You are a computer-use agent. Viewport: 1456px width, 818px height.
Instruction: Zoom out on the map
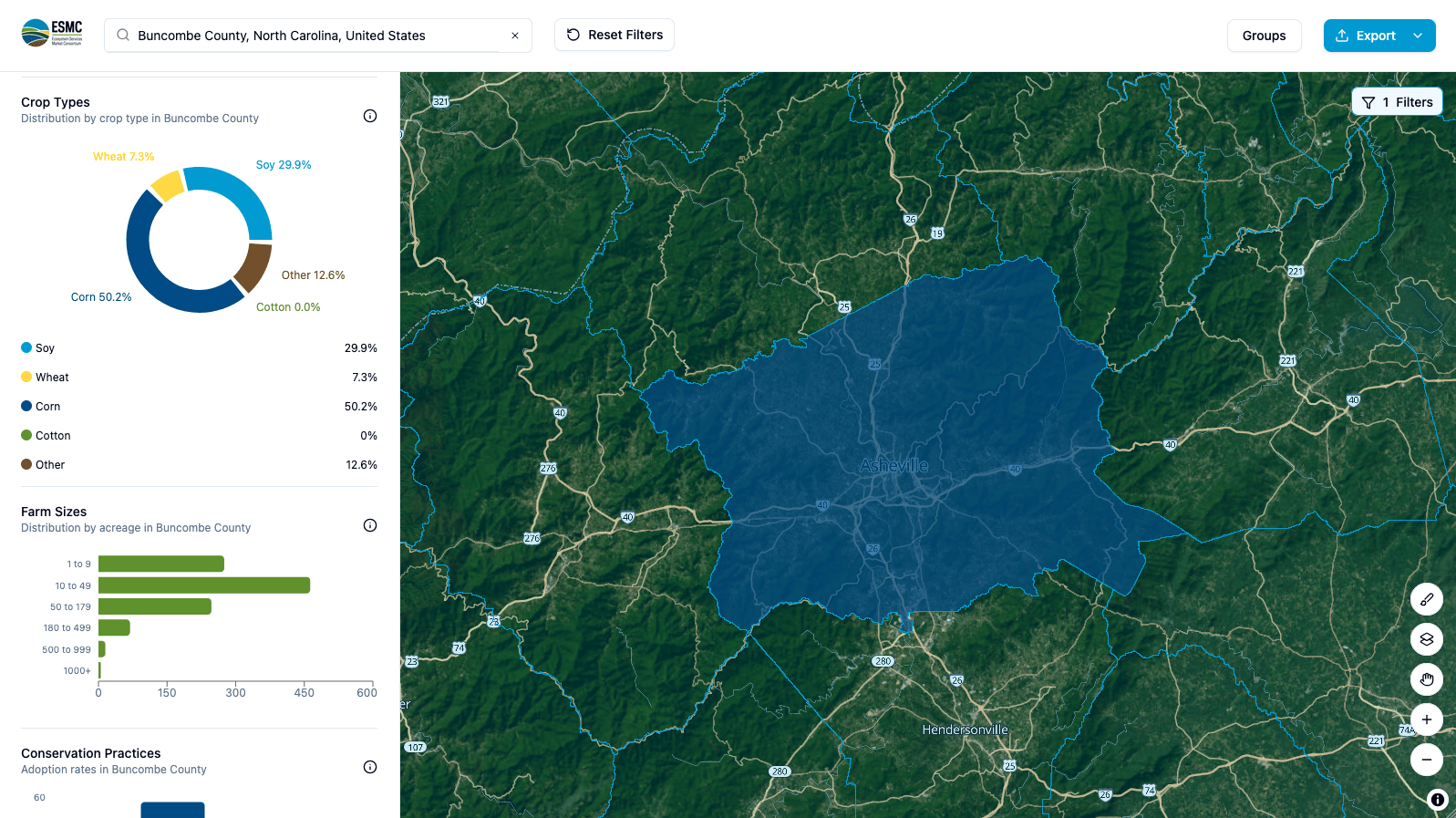[x=1427, y=760]
